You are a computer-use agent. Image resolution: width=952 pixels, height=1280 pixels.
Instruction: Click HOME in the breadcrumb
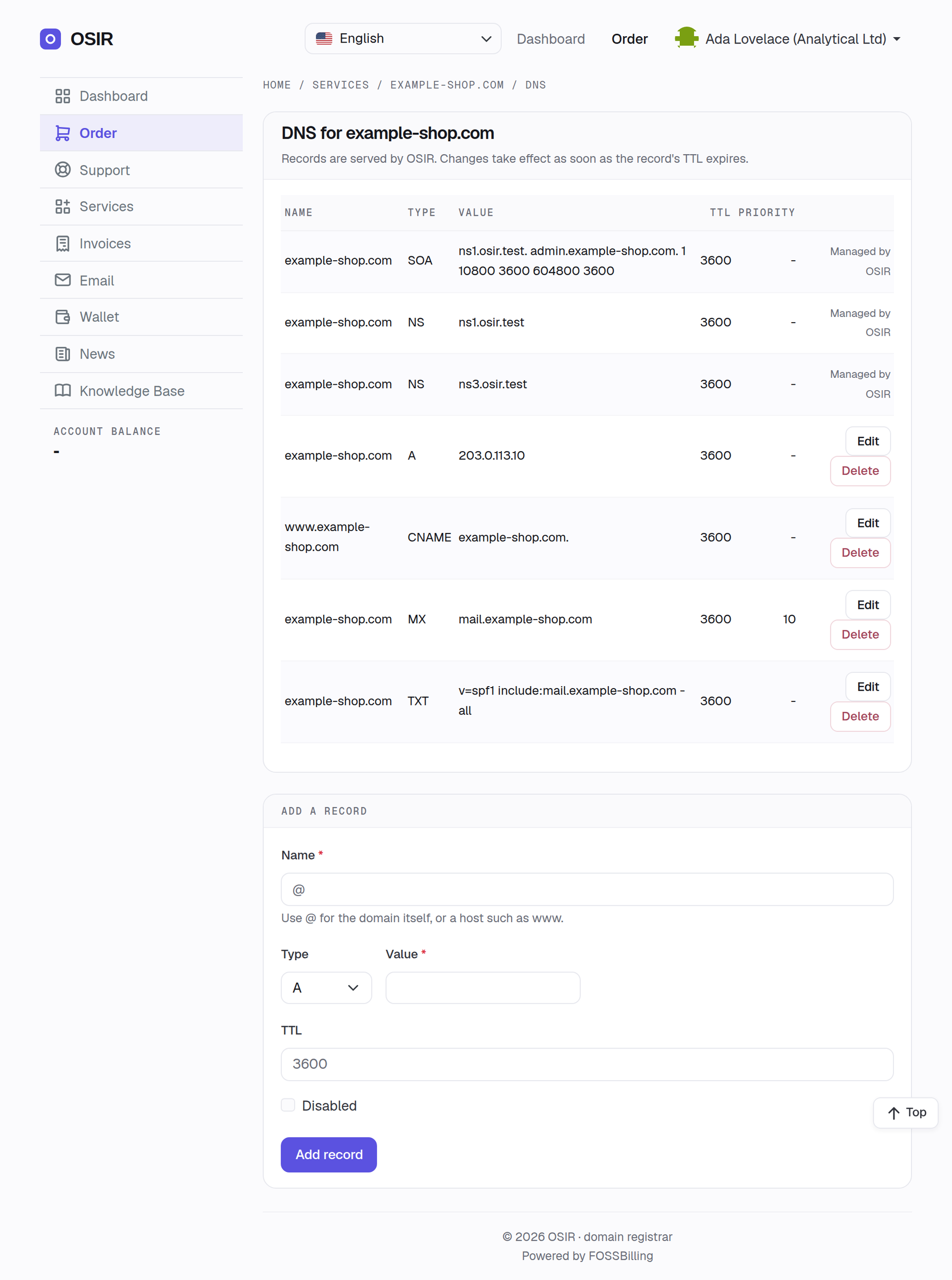(x=277, y=85)
